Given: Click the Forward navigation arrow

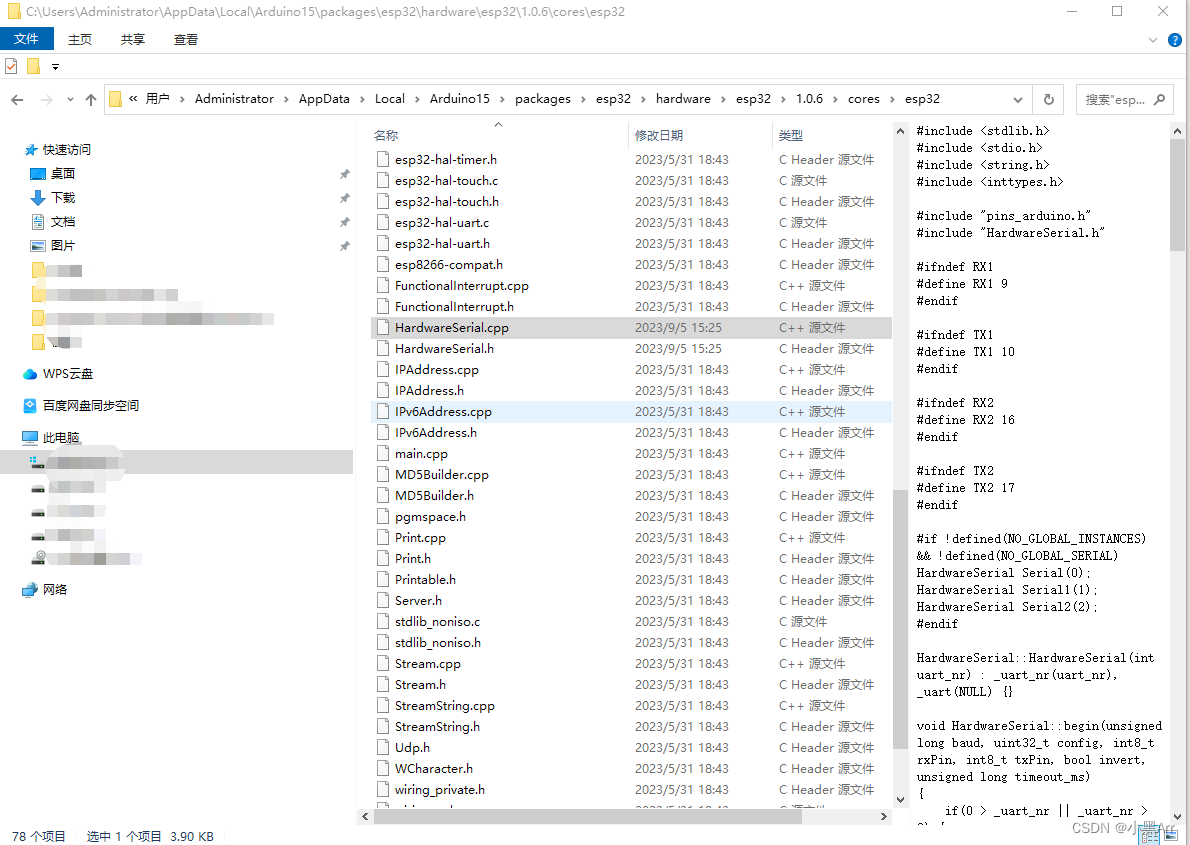Looking at the screenshot, I should 46,99.
